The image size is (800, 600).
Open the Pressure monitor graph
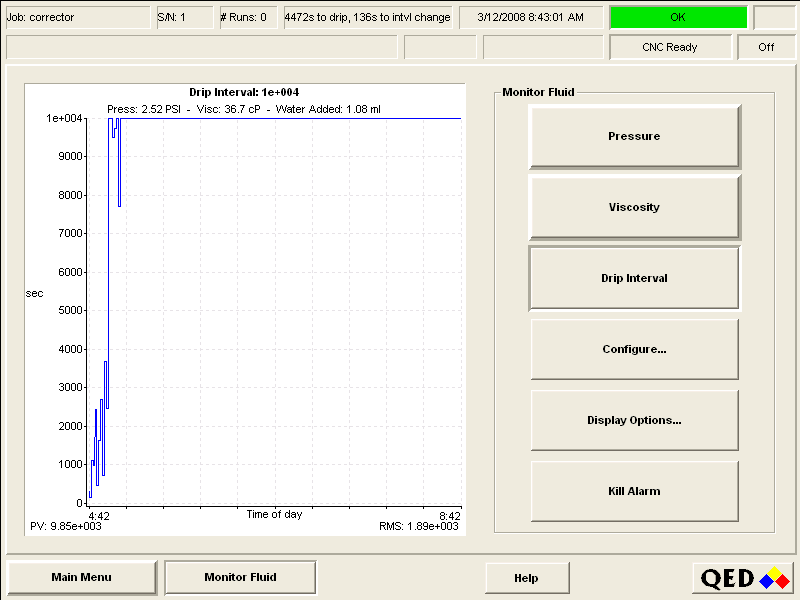click(x=634, y=136)
